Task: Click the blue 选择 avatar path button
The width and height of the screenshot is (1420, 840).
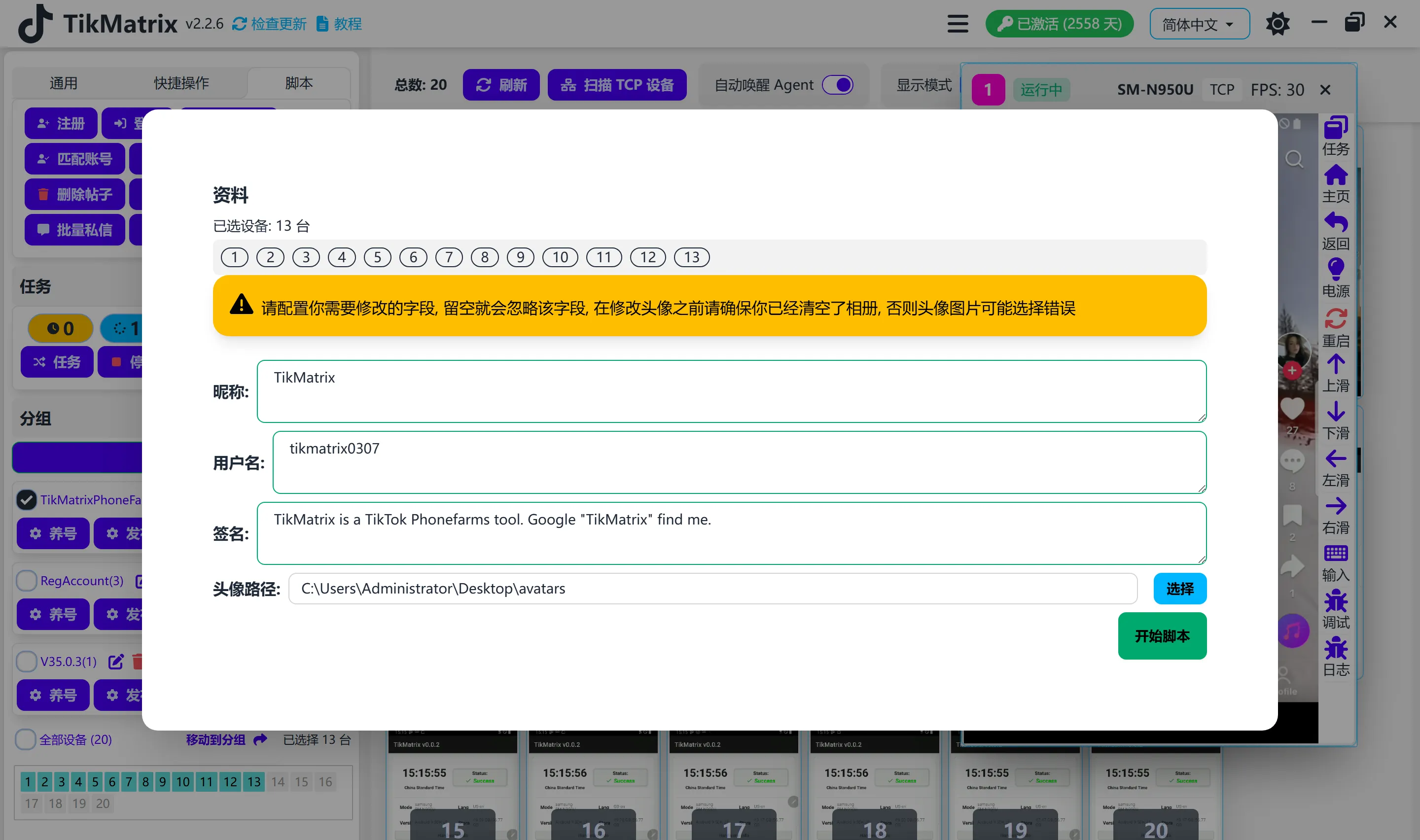Action: [1179, 589]
